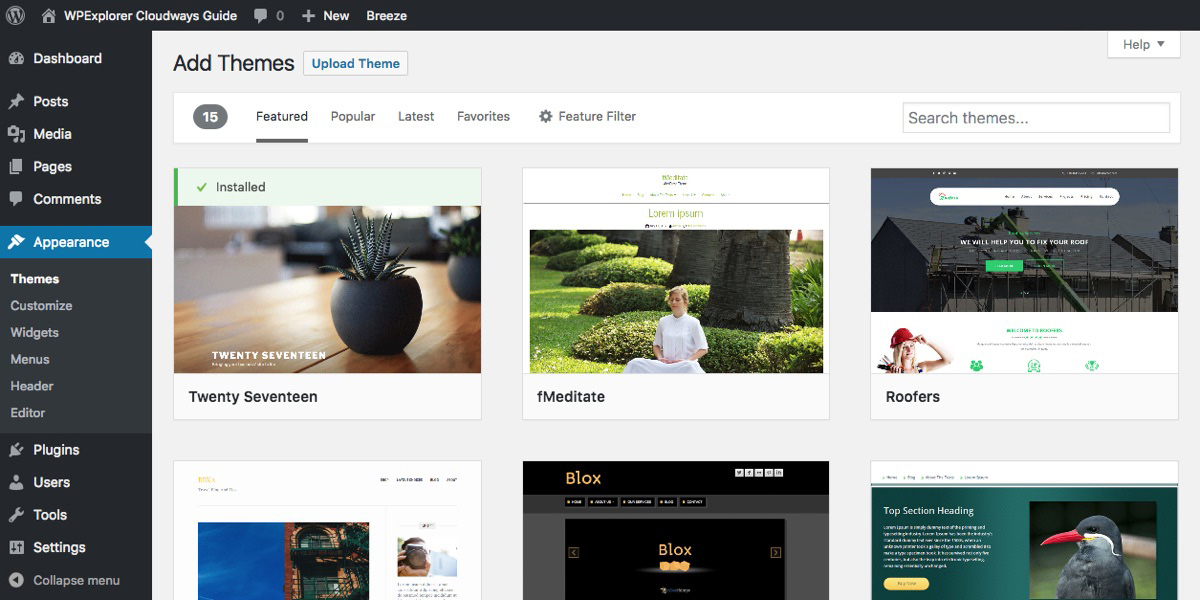Image resolution: width=1200 pixels, height=600 pixels.
Task: Click the fMeditate theme name
Action: 571,397
